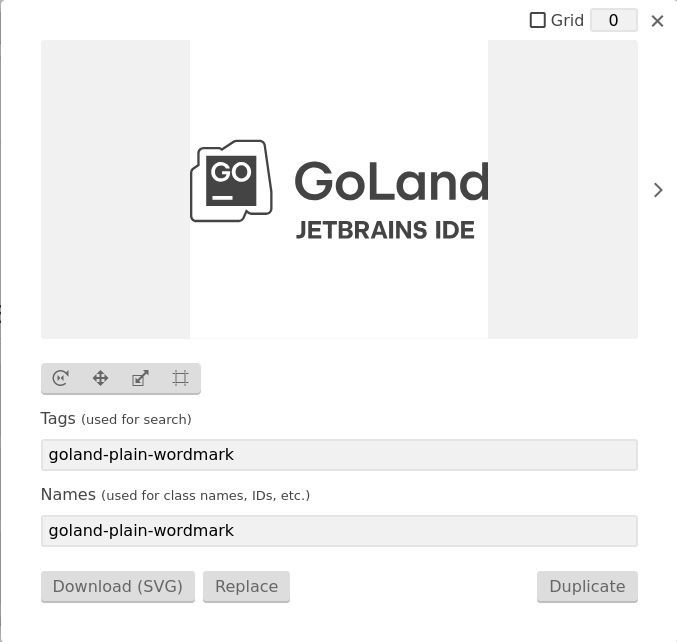Go to the next icon with right chevron
Viewport: 677px width, 642px height.
point(658,190)
